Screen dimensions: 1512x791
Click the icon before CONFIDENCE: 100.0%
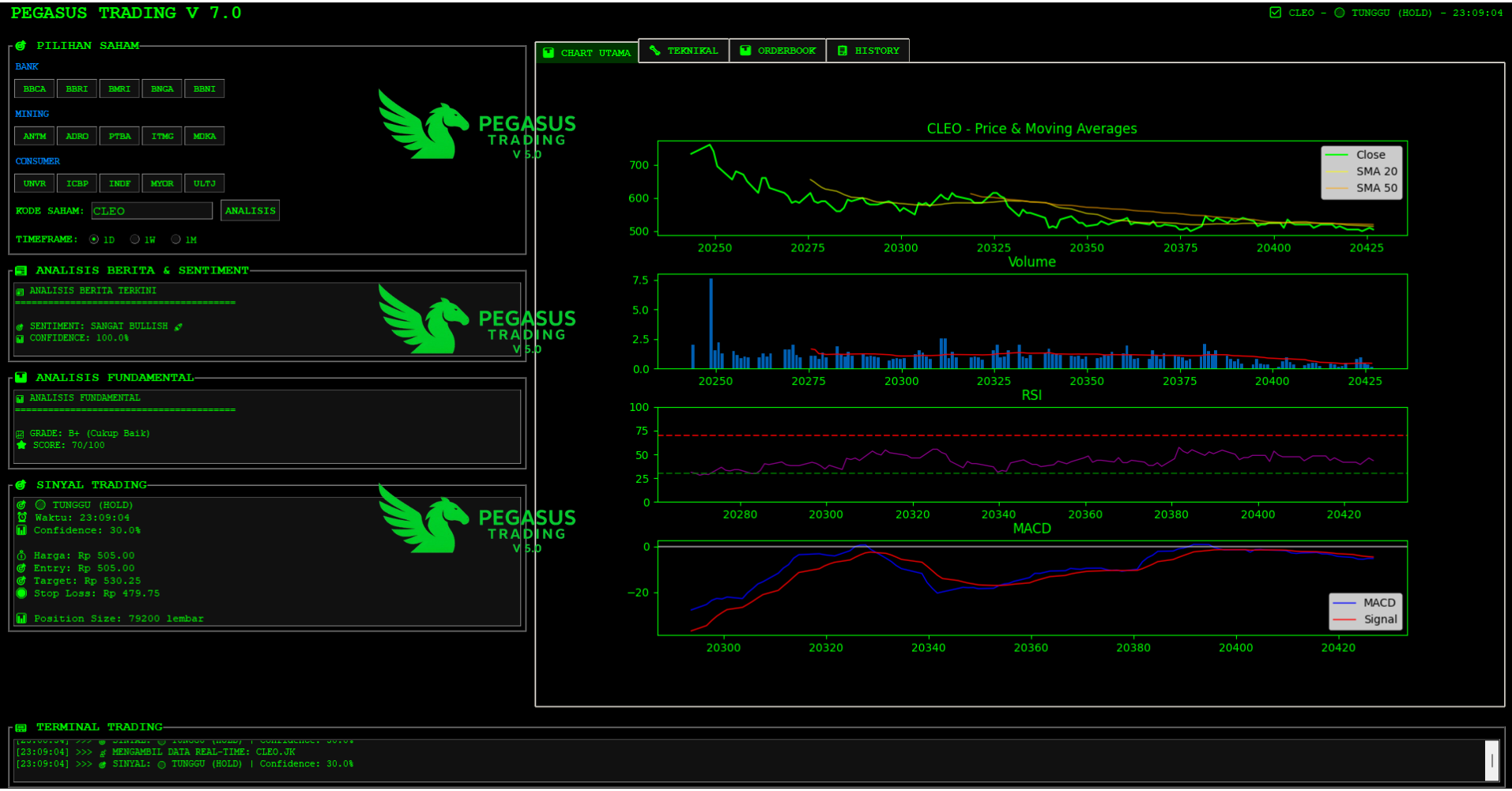pyautogui.click(x=20, y=338)
